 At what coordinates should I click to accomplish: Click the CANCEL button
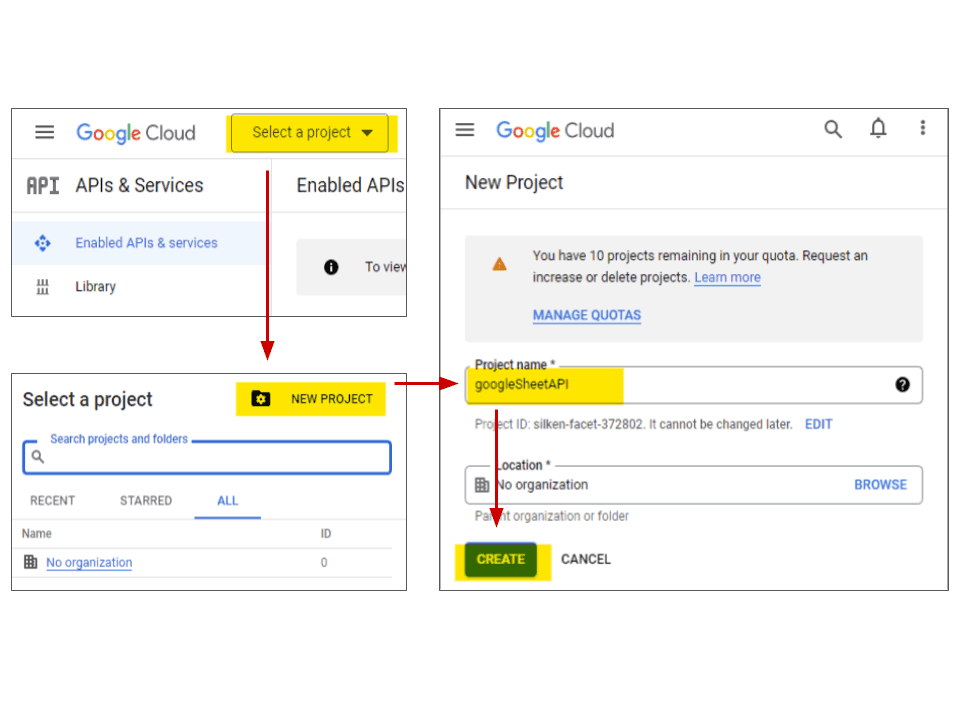[x=586, y=560]
